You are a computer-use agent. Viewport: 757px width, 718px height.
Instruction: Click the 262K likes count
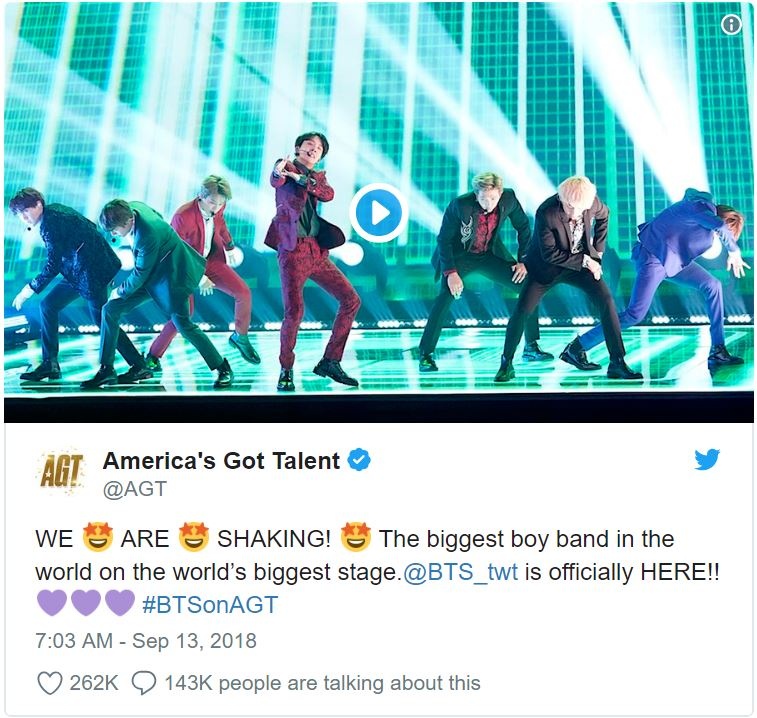coord(94,683)
